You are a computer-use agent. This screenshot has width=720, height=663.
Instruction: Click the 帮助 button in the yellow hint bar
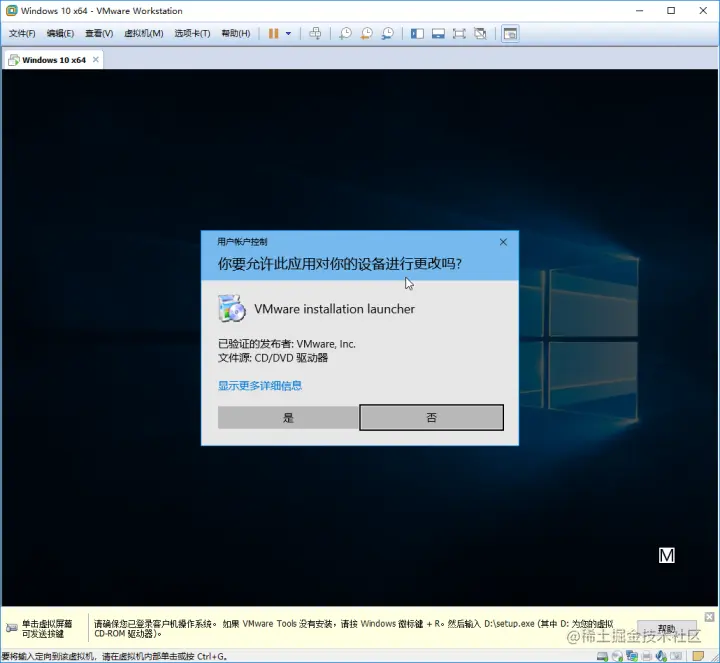tap(667, 629)
